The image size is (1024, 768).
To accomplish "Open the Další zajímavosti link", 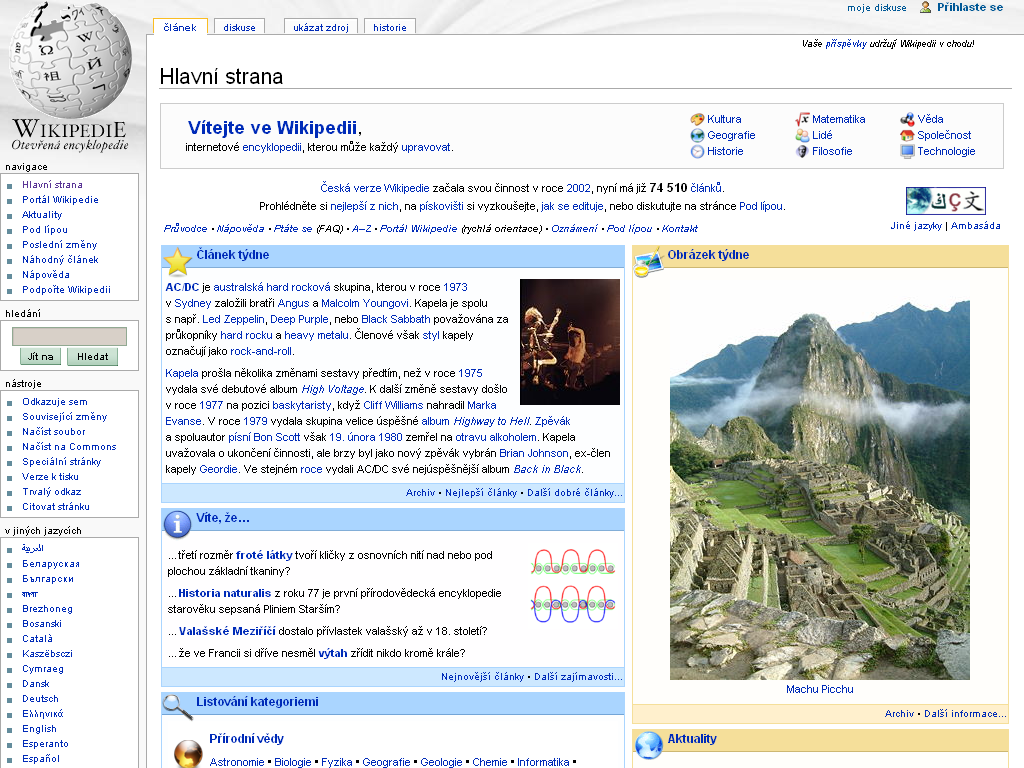I will 578,677.
